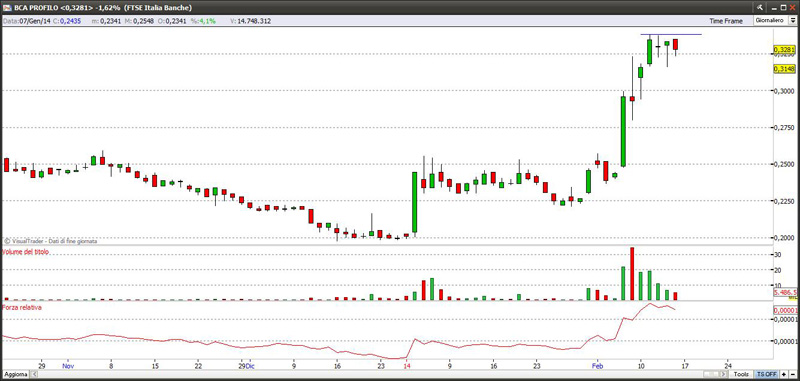Click the BCA PROFILO title text

(35, 8)
